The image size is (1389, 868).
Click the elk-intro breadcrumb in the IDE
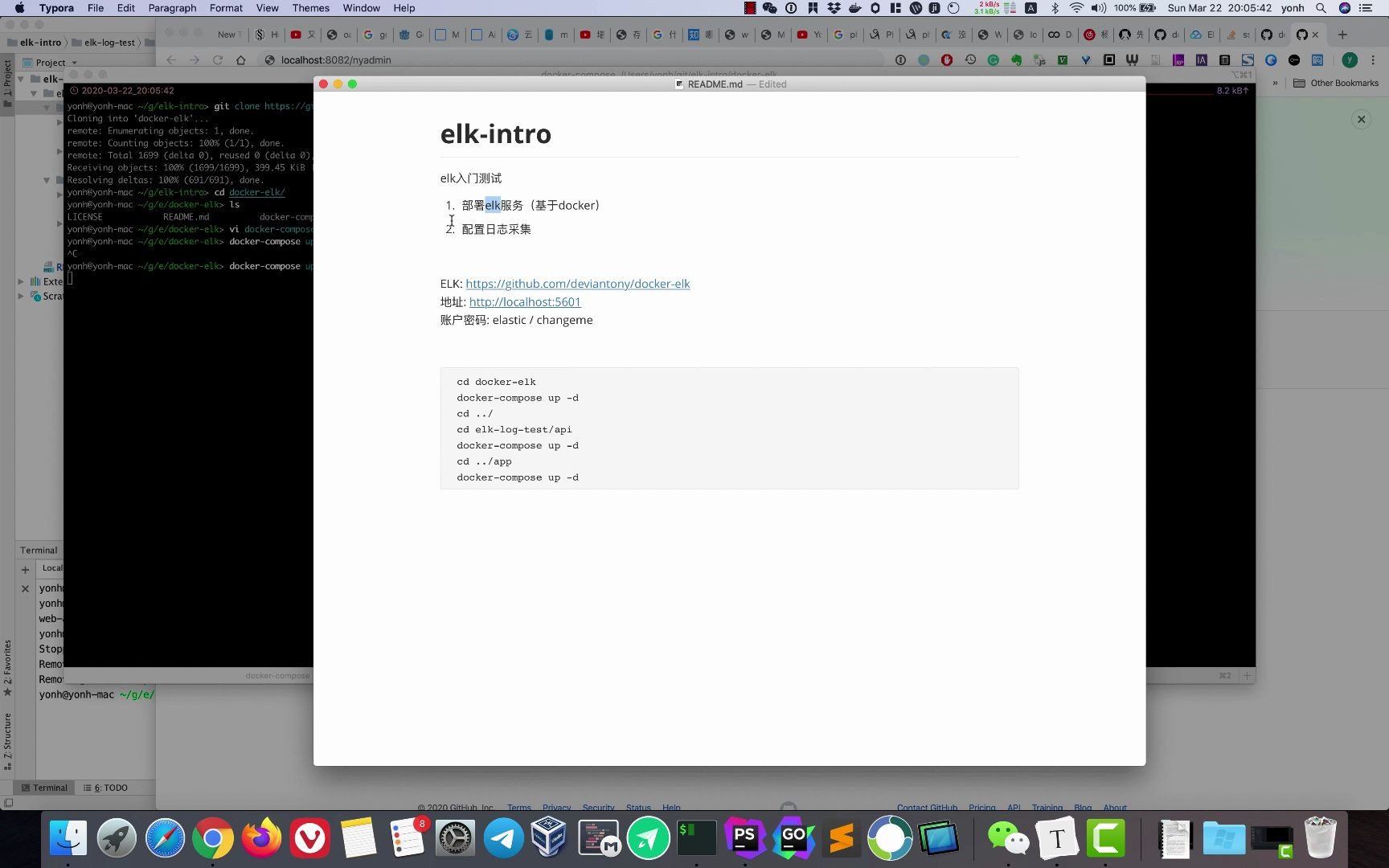(x=34, y=43)
